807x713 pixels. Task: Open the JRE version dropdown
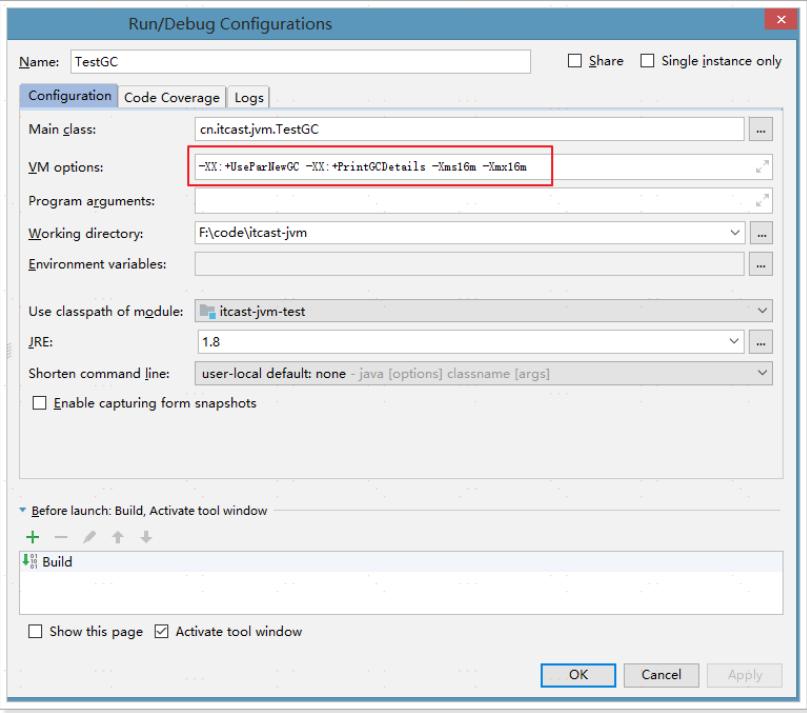coord(736,342)
